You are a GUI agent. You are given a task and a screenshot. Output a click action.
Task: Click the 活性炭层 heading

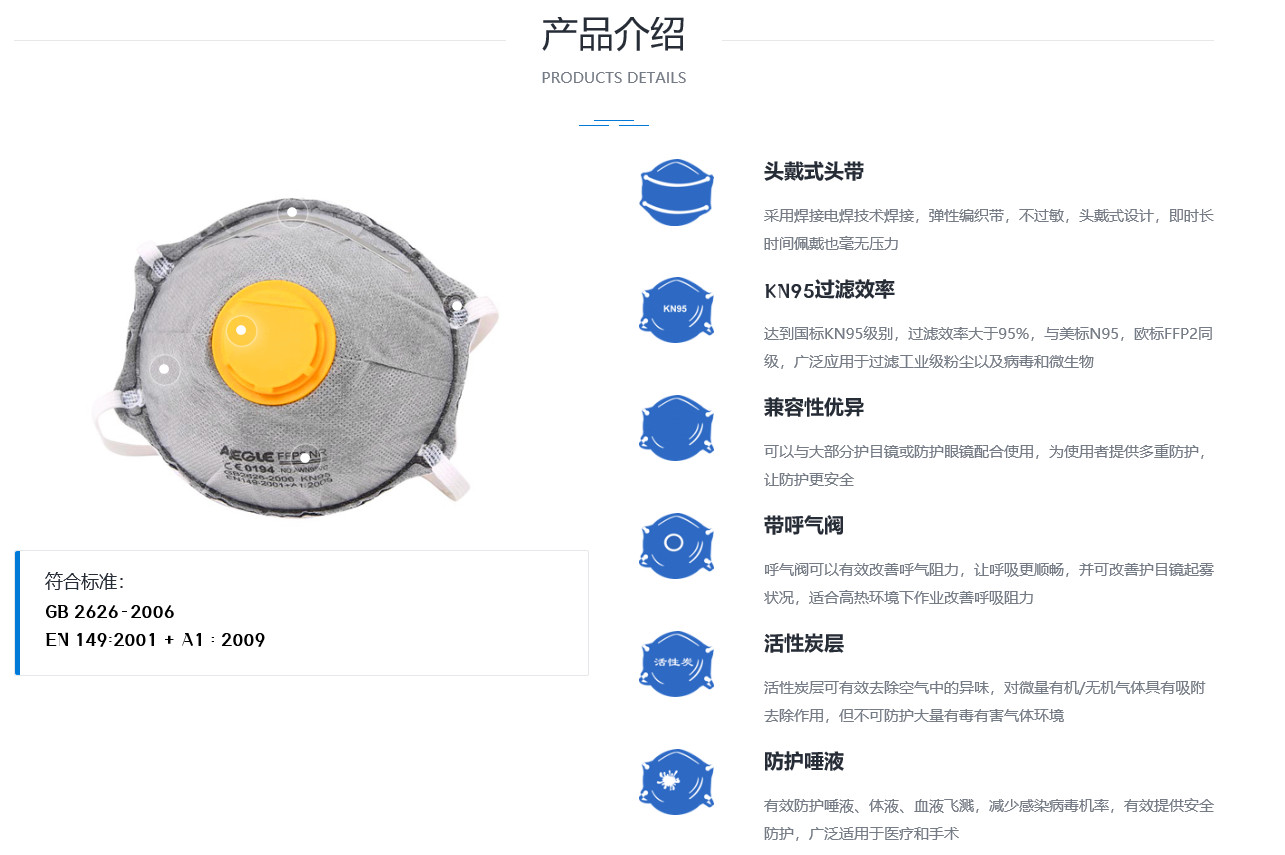point(804,644)
